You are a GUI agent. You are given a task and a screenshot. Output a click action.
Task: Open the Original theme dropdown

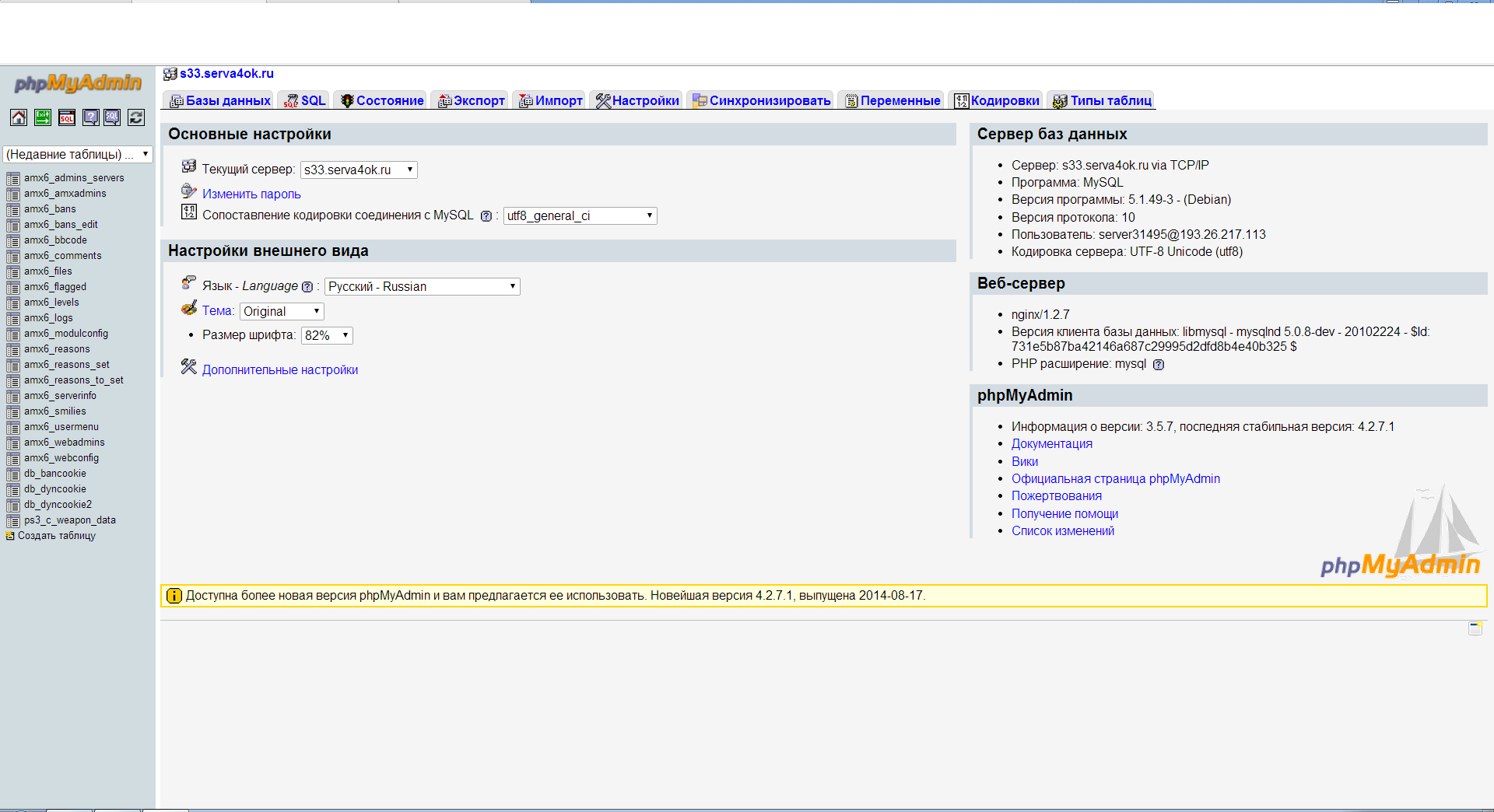pyautogui.click(x=282, y=311)
